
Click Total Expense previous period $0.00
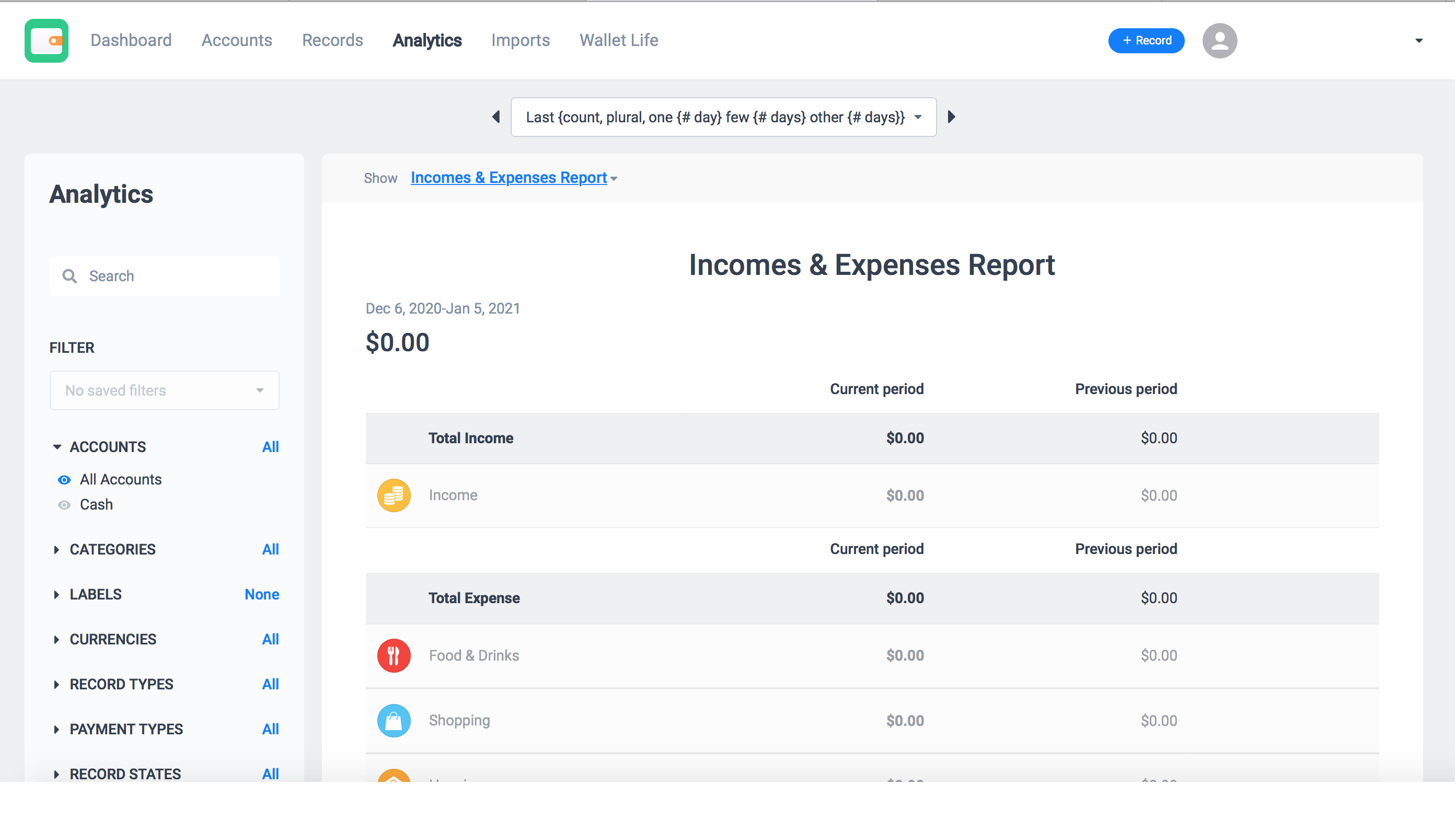click(1159, 598)
